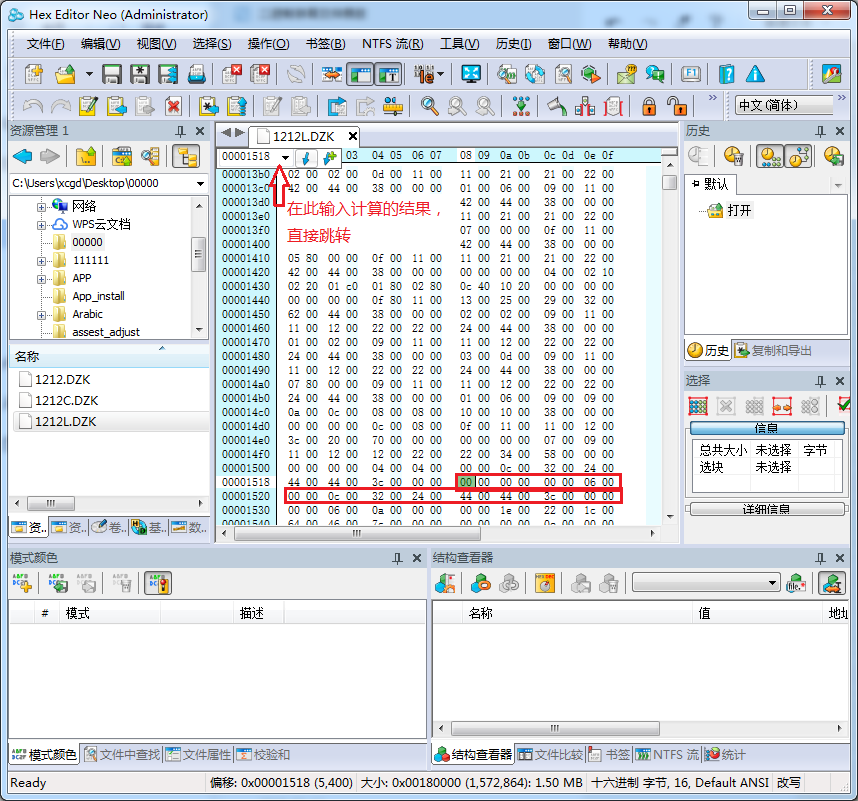Click the 详细信息 section button

point(766,509)
